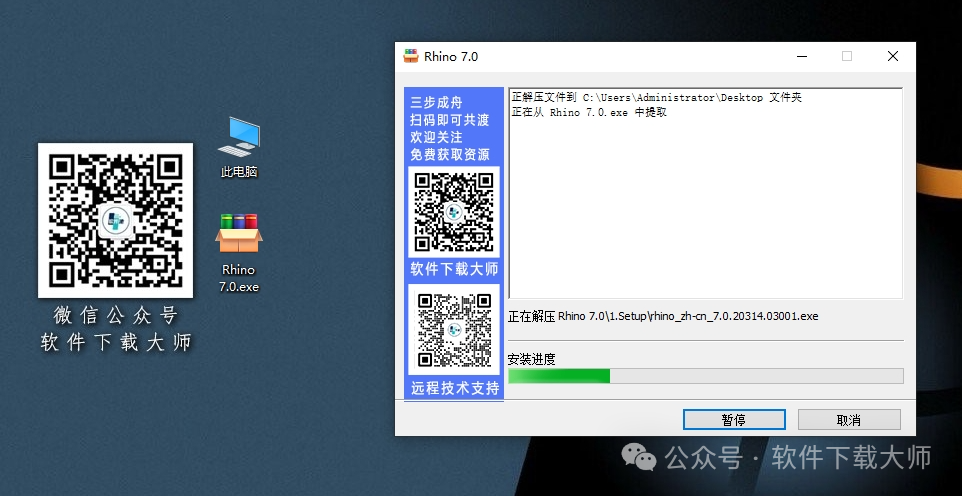This screenshot has width=962, height=496.
Task: Minimize the Rhino 7.0 window
Action: [802, 56]
